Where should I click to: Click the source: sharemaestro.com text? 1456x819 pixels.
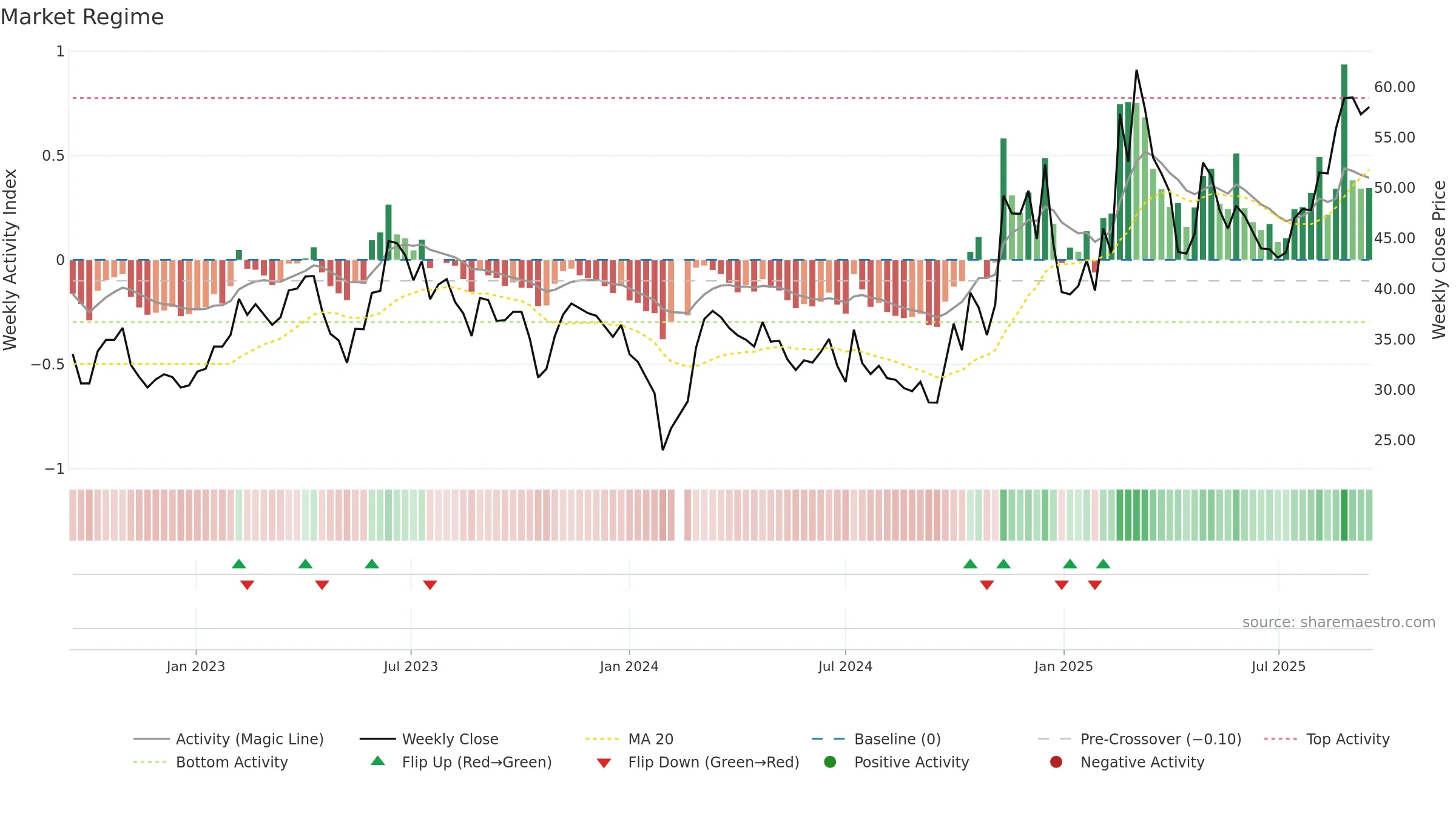(1339, 622)
